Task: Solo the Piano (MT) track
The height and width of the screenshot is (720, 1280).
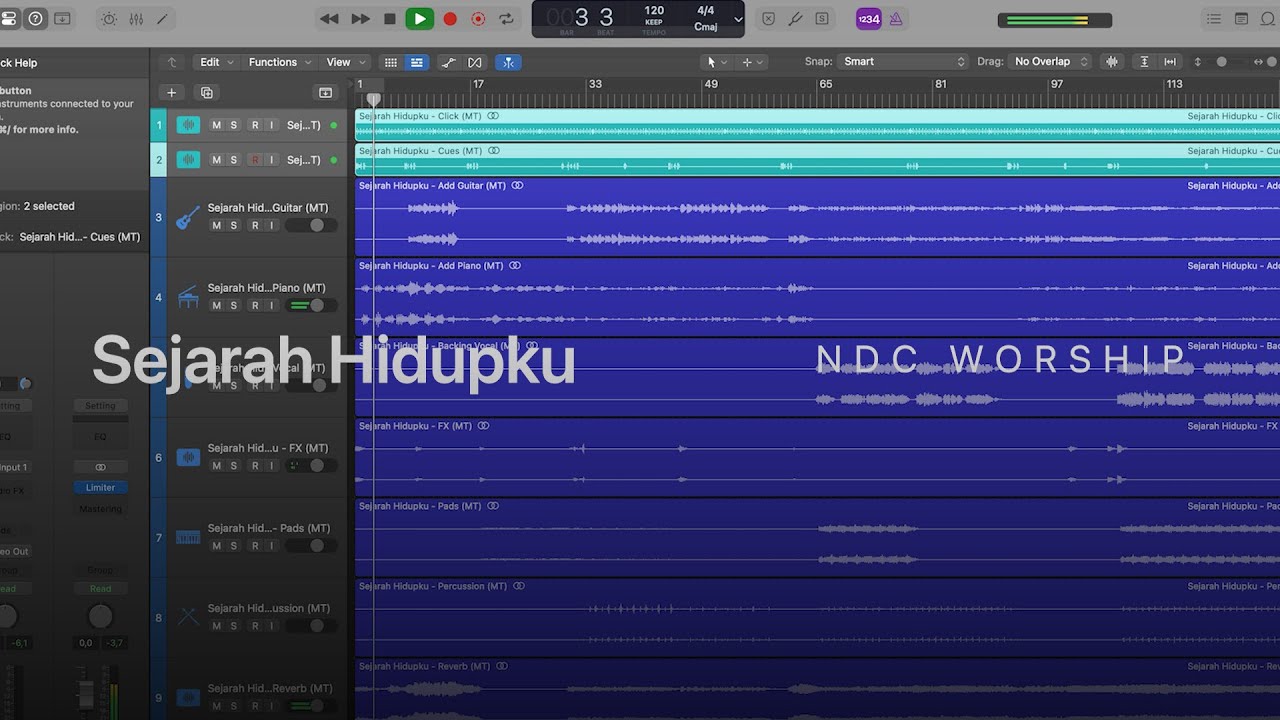Action: pos(234,306)
